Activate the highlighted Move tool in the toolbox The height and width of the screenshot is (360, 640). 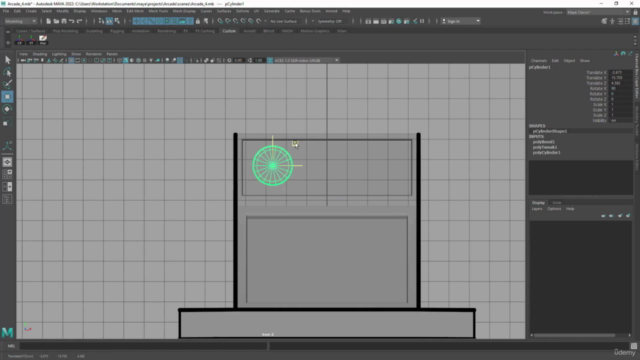[x=7, y=97]
